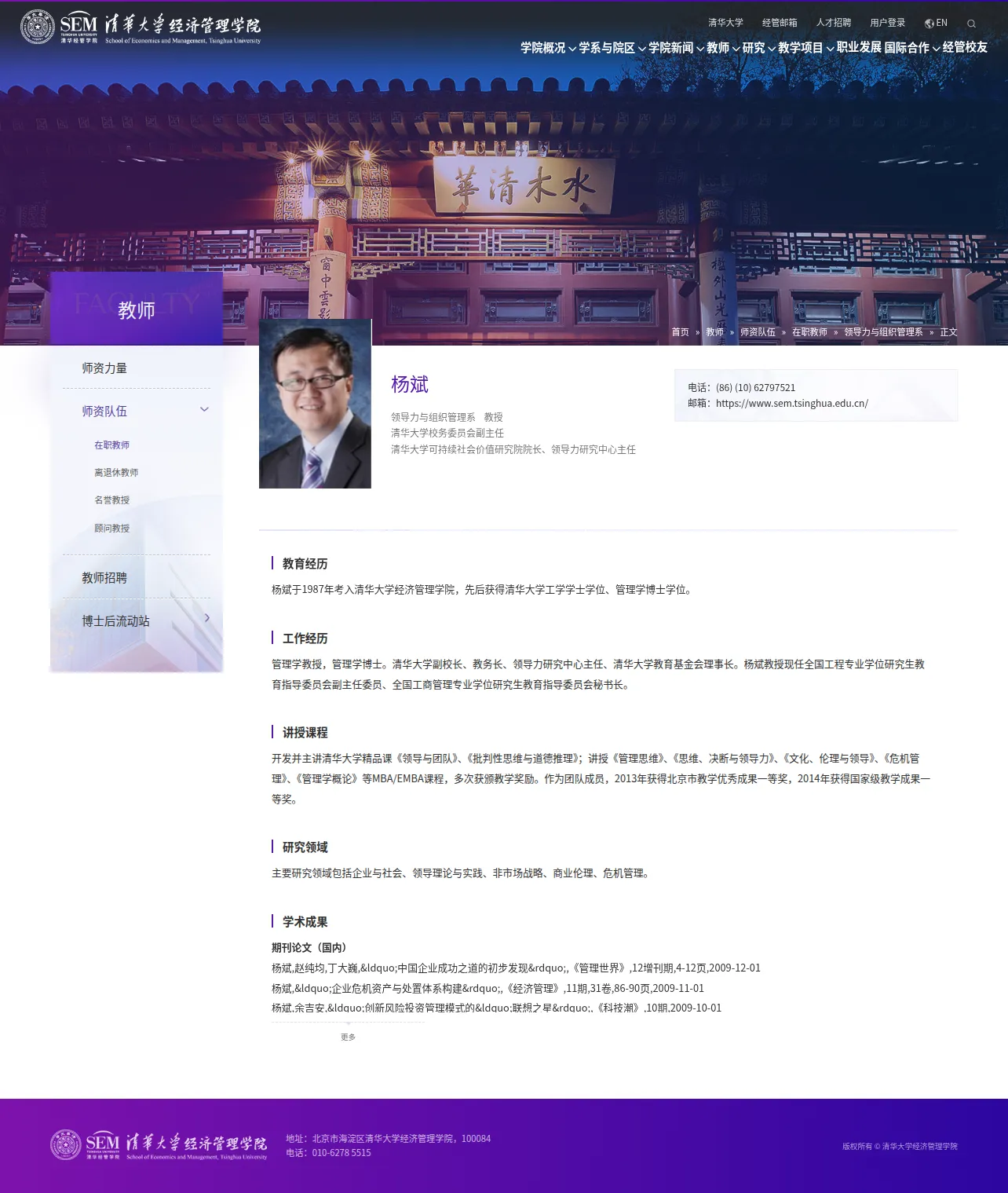
Task: Click the 讲授课程 section heading
Action: (x=305, y=733)
